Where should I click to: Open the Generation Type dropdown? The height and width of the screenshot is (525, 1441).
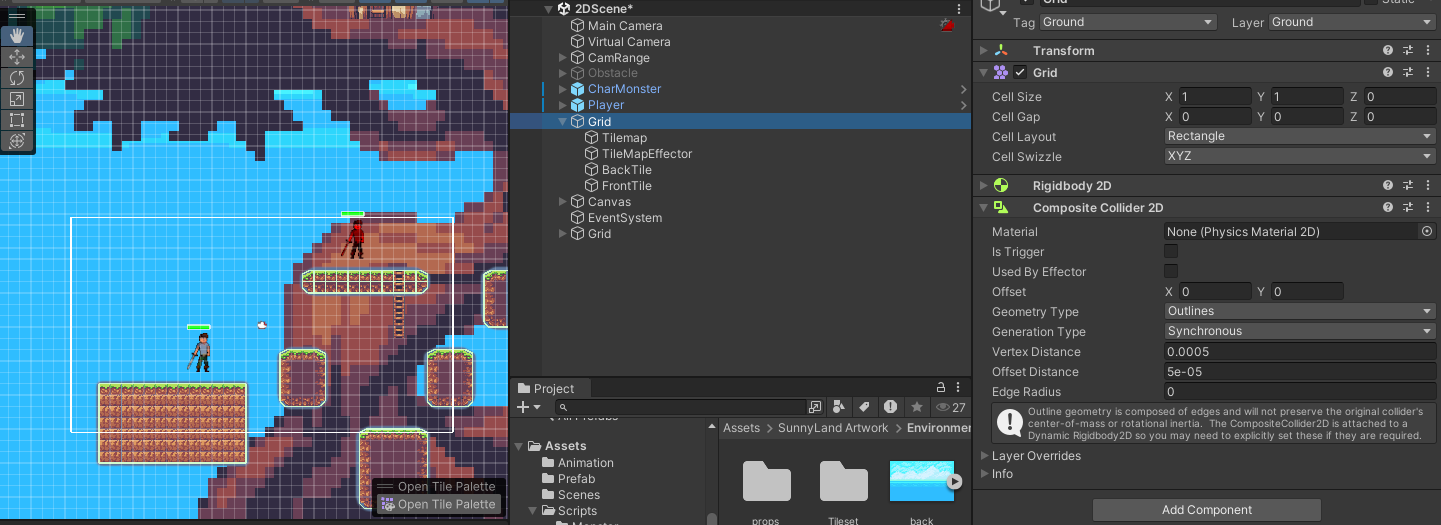pos(1300,331)
